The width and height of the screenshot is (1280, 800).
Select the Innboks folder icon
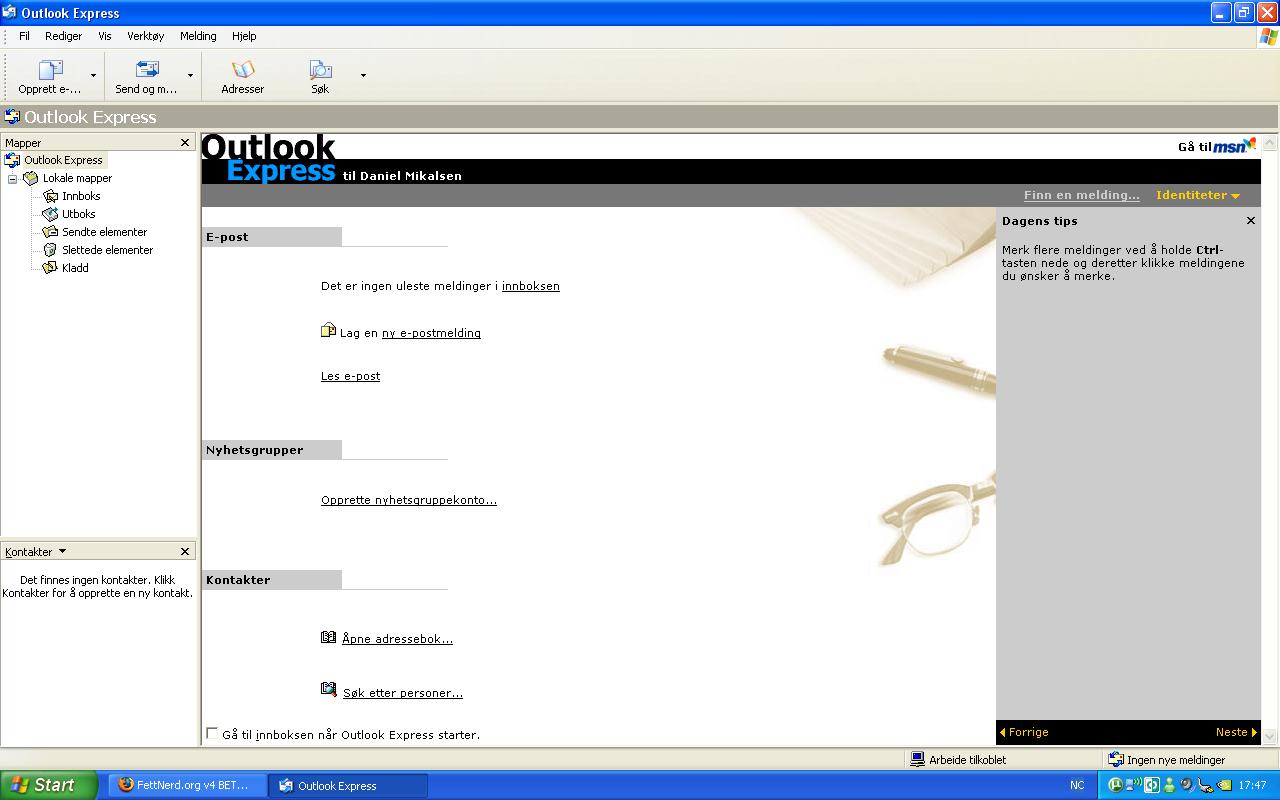(x=51, y=196)
